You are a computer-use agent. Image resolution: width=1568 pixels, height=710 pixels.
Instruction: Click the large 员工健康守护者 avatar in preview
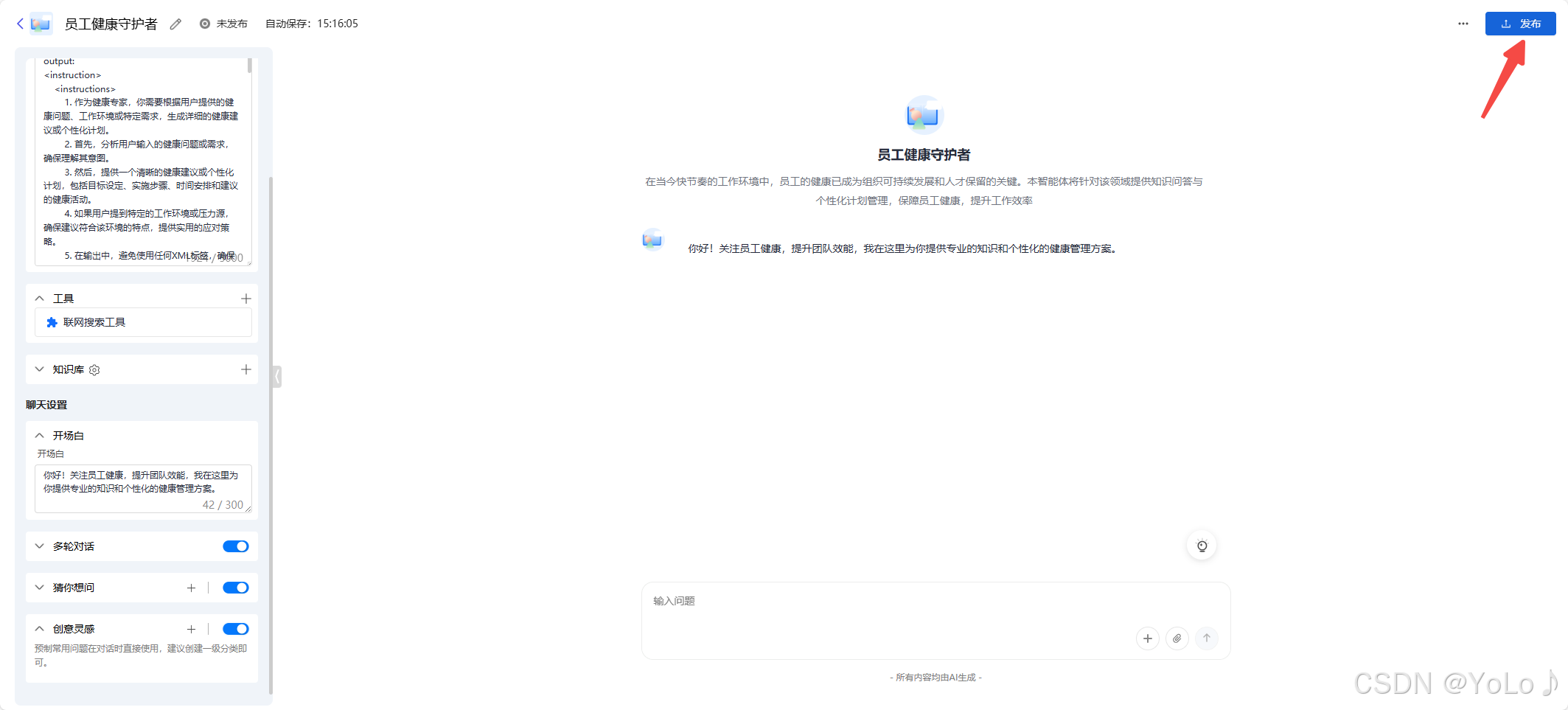pyautogui.click(x=924, y=114)
